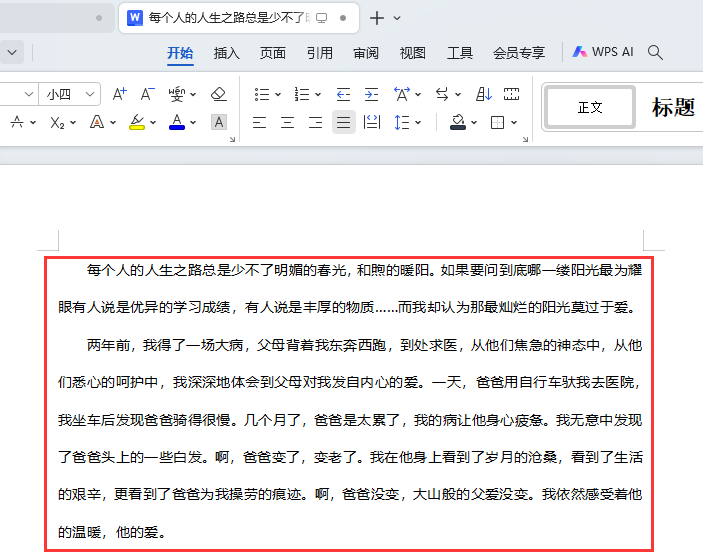Click the display mode icon in document tab
This screenshot has width=703, height=559.
click(x=321, y=18)
